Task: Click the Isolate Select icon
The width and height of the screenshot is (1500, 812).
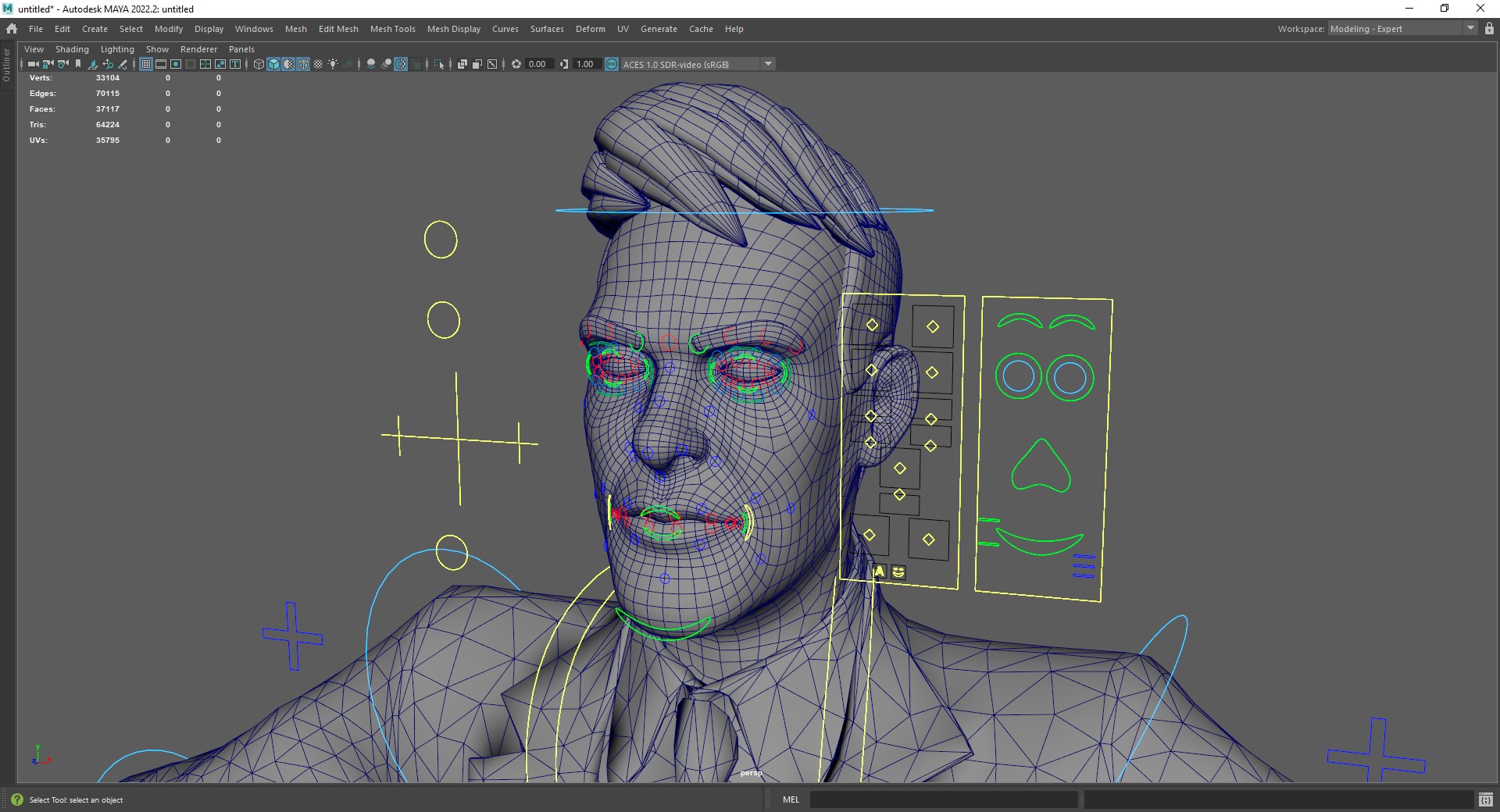Action: pyautogui.click(x=439, y=64)
